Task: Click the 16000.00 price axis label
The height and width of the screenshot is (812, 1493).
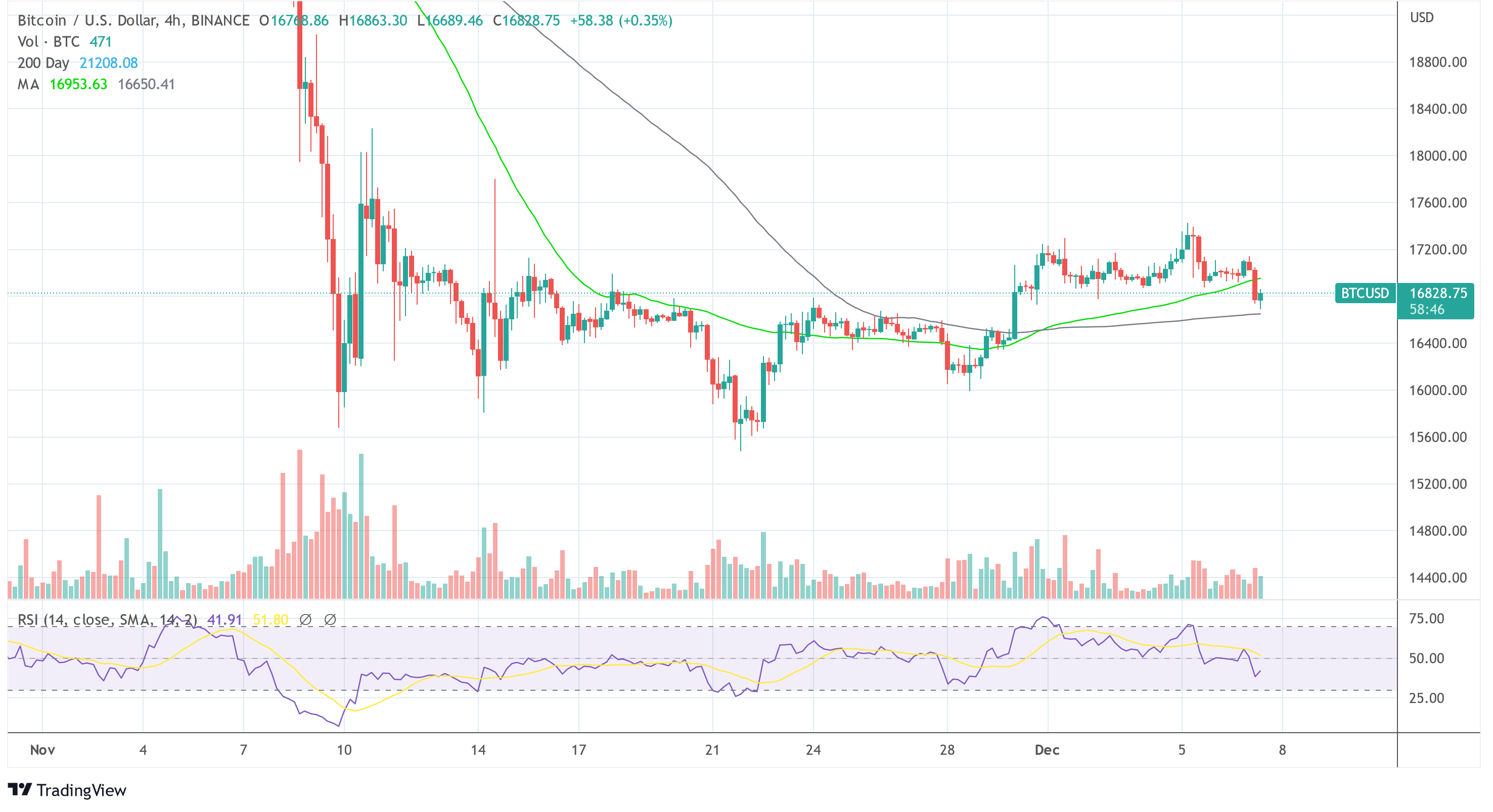Action: pyautogui.click(x=1438, y=391)
